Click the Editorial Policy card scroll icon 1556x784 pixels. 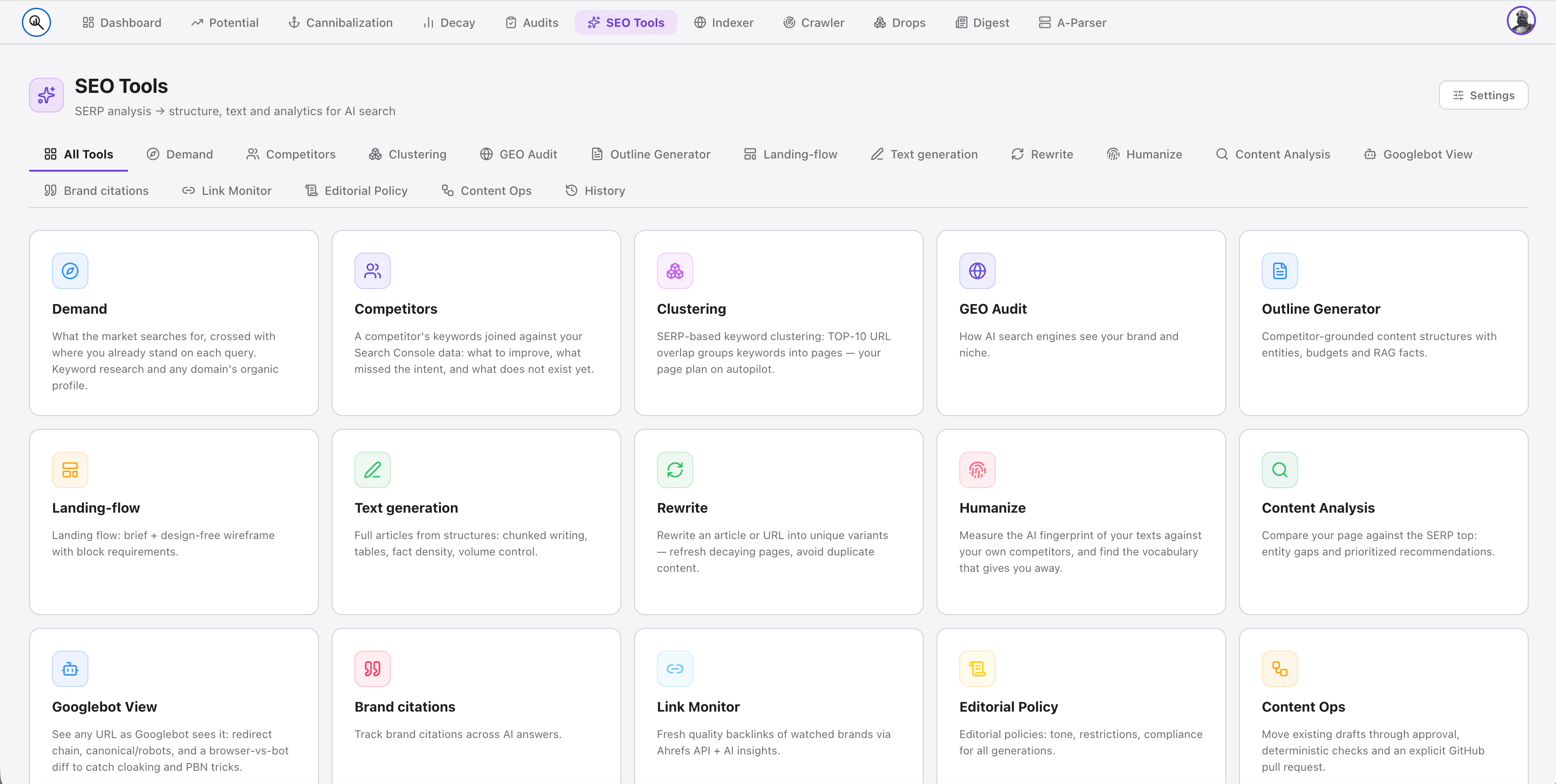tap(978, 669)
